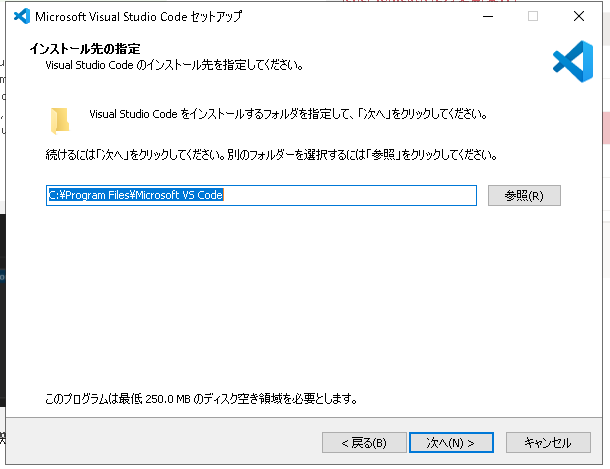Click the VS Code icon in title bar

(22, 16)
